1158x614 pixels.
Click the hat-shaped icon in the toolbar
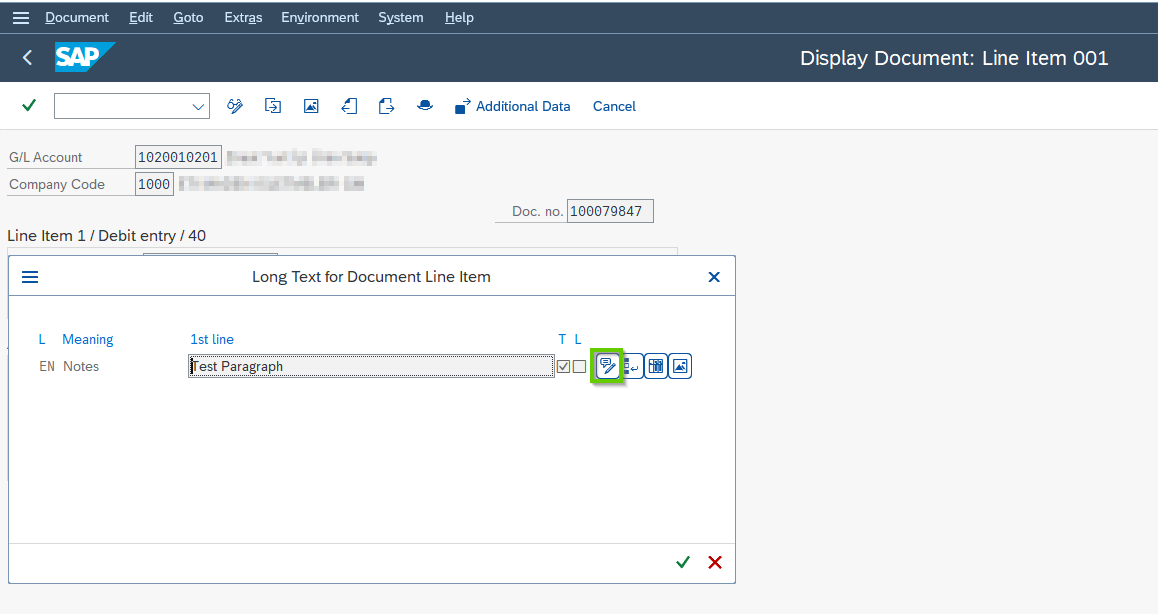425,106
